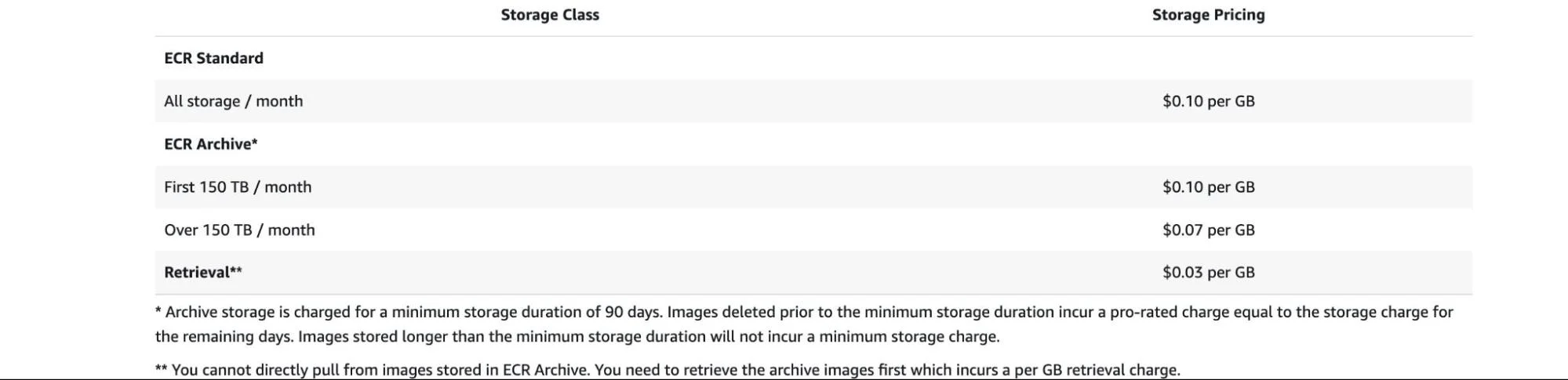Click the "Over 150 TB / month" label
This screenshot has height=380, width=1568.
click(239, 230)
